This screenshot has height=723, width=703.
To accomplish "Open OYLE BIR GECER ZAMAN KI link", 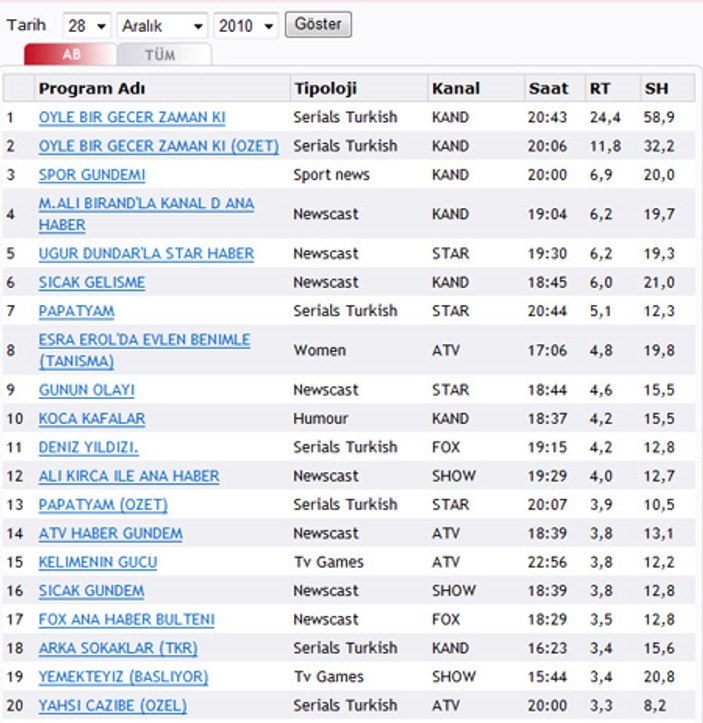I will (x=132, y=118).
